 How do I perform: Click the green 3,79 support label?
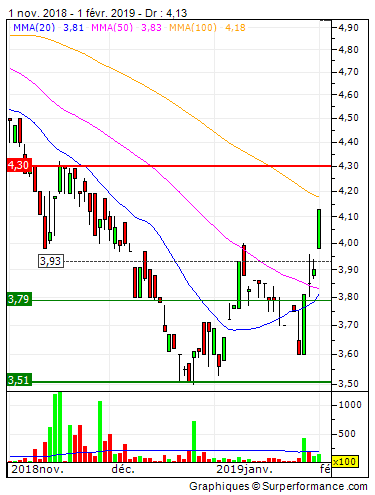click(x=19, y=299)
